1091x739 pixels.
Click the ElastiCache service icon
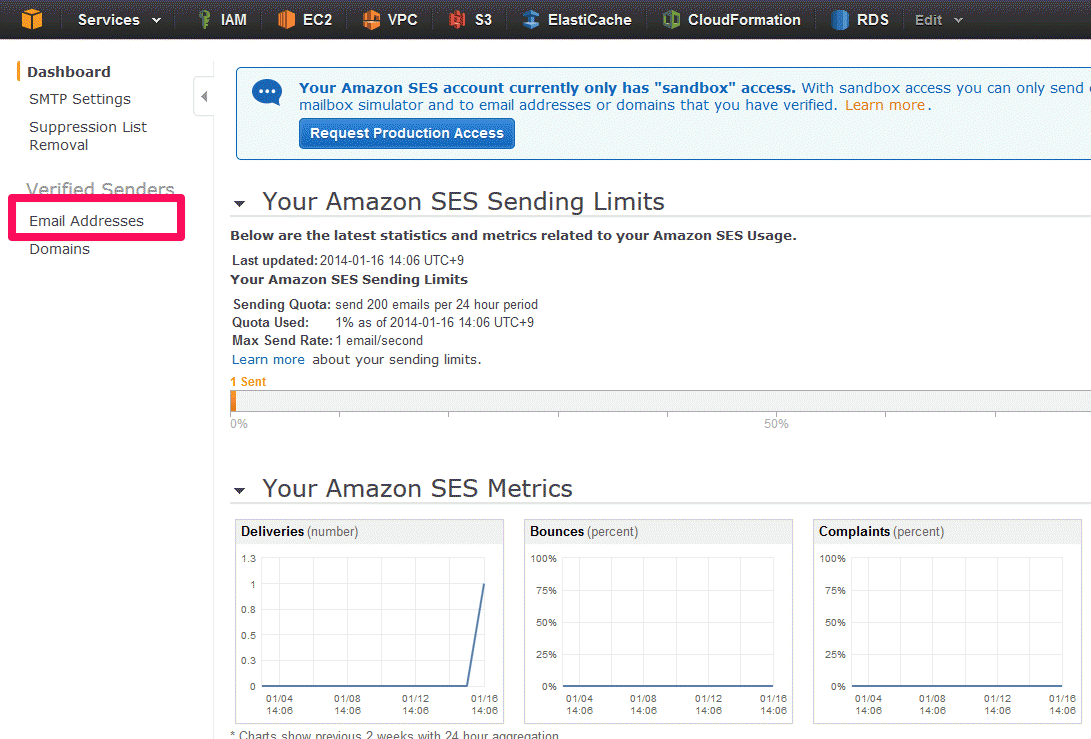pos(531,19)
